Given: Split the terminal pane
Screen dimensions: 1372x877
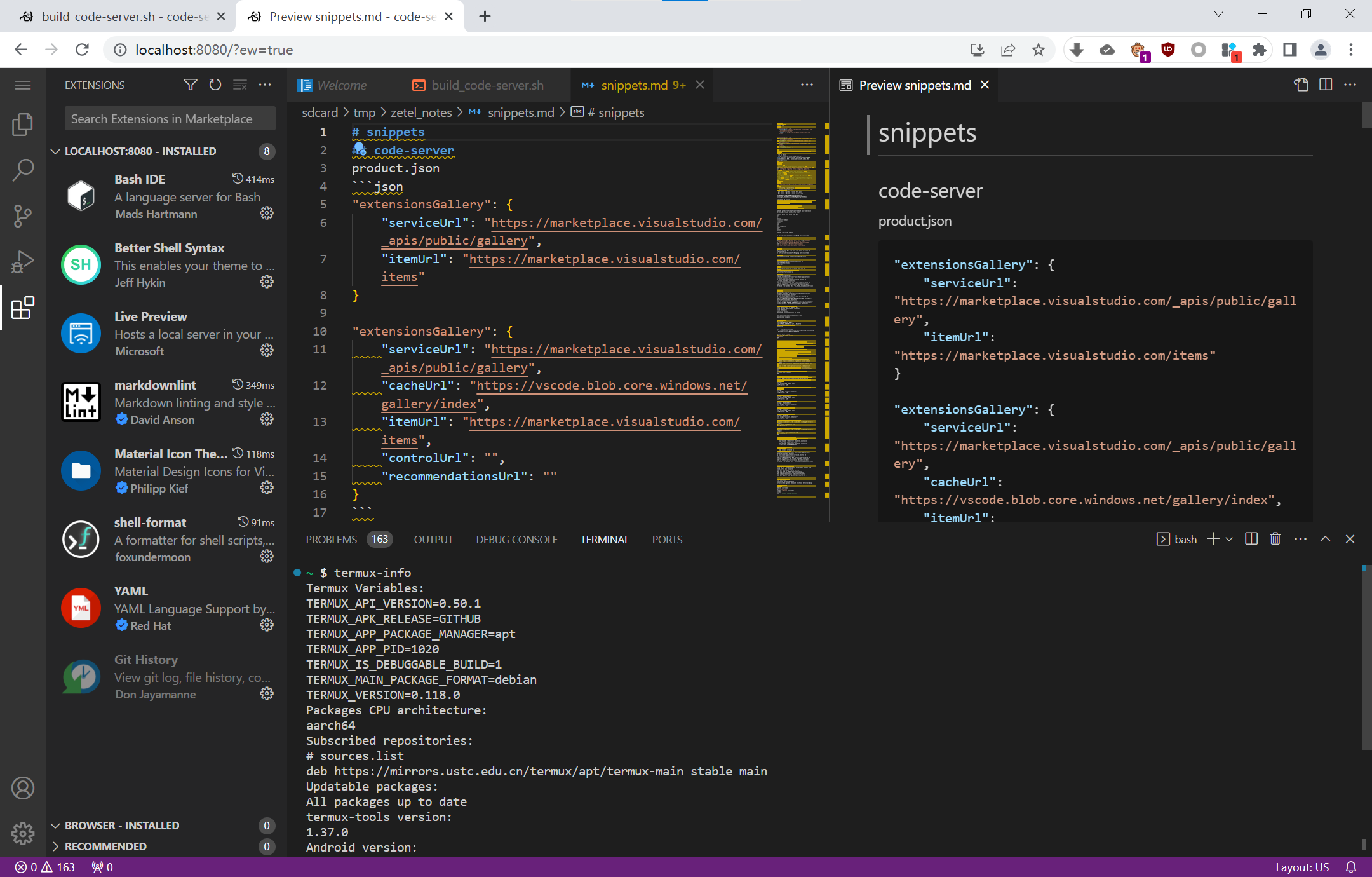Looking at the screenshot, I should click(x=1251, y=539).
